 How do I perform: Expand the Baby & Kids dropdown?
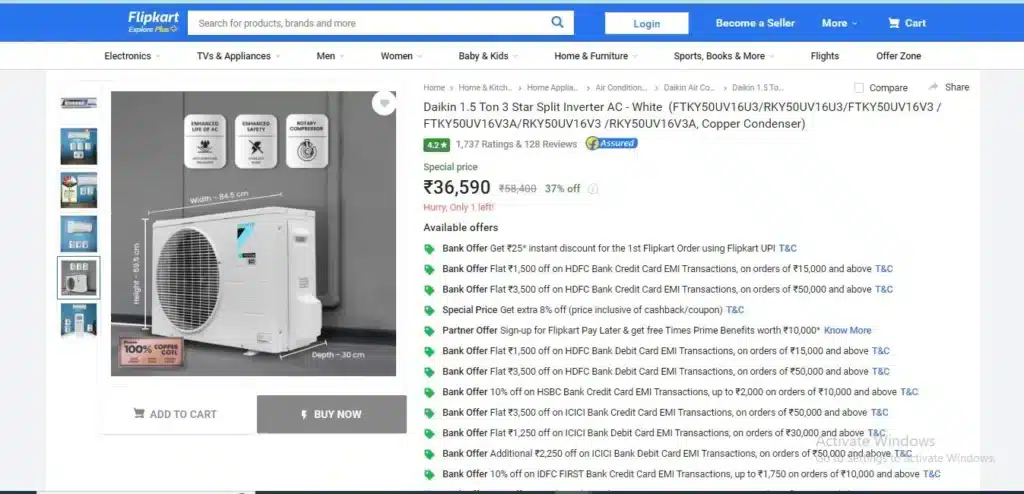click(488, 56)
